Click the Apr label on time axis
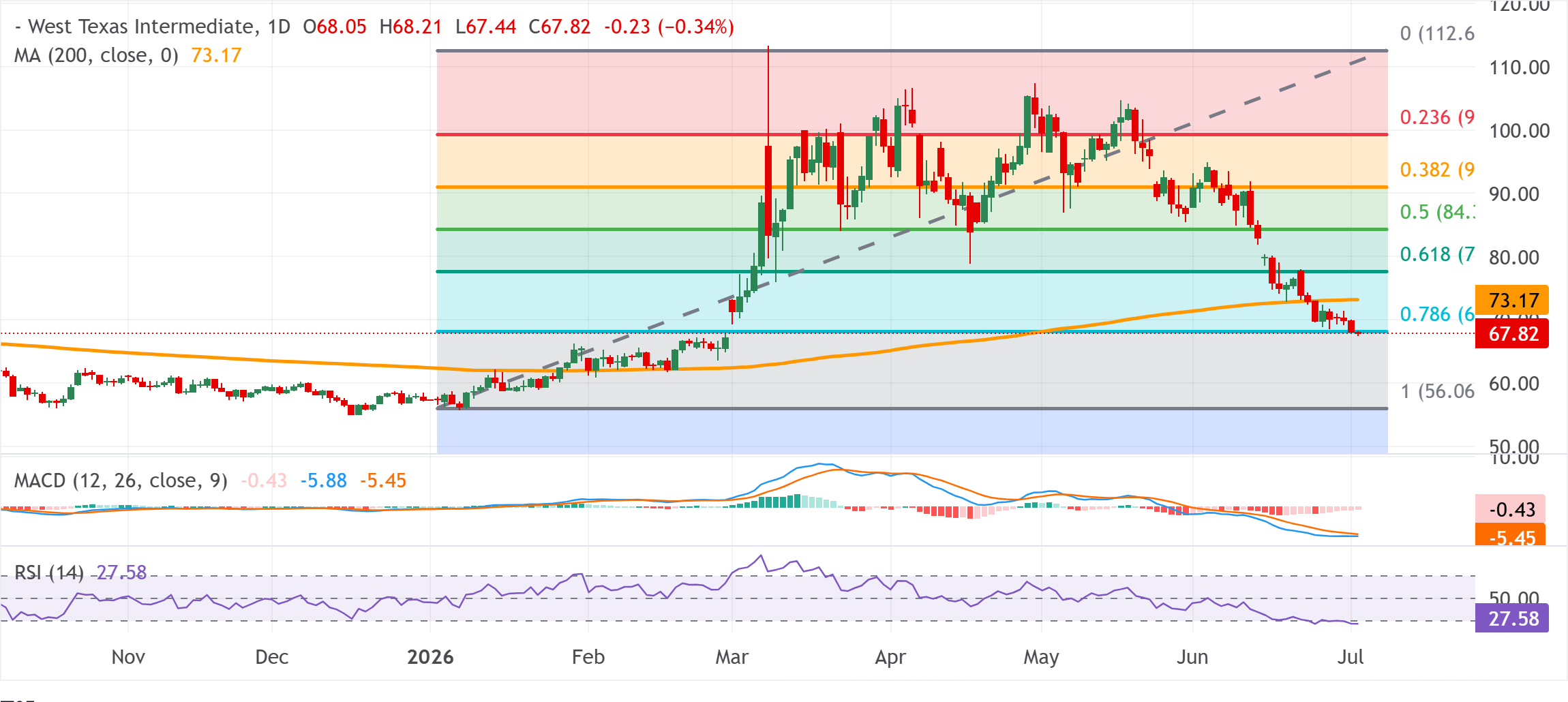Screen dimensions: 1568x702 point(890,657)
